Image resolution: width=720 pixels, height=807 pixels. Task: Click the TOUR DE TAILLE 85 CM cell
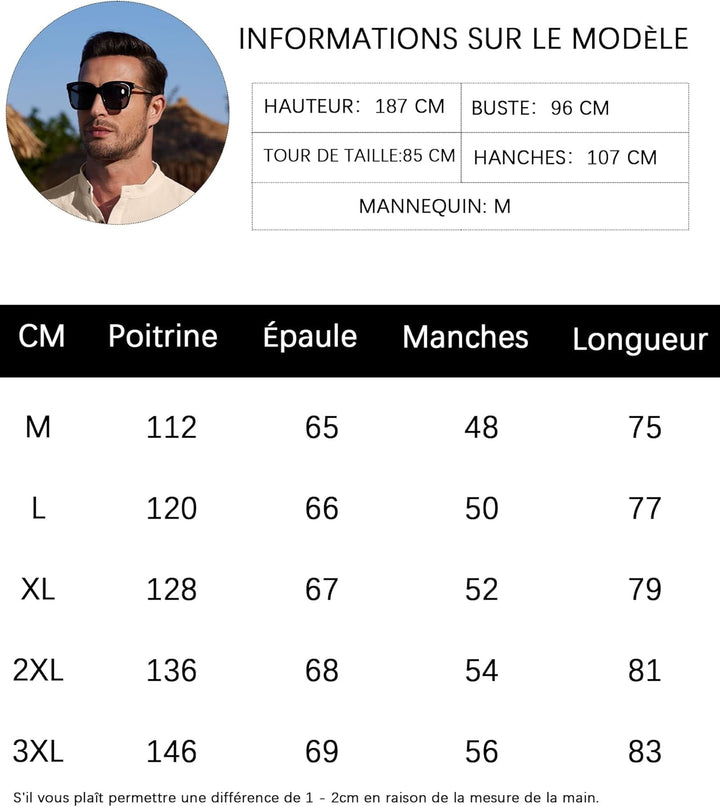click(359, 156)
